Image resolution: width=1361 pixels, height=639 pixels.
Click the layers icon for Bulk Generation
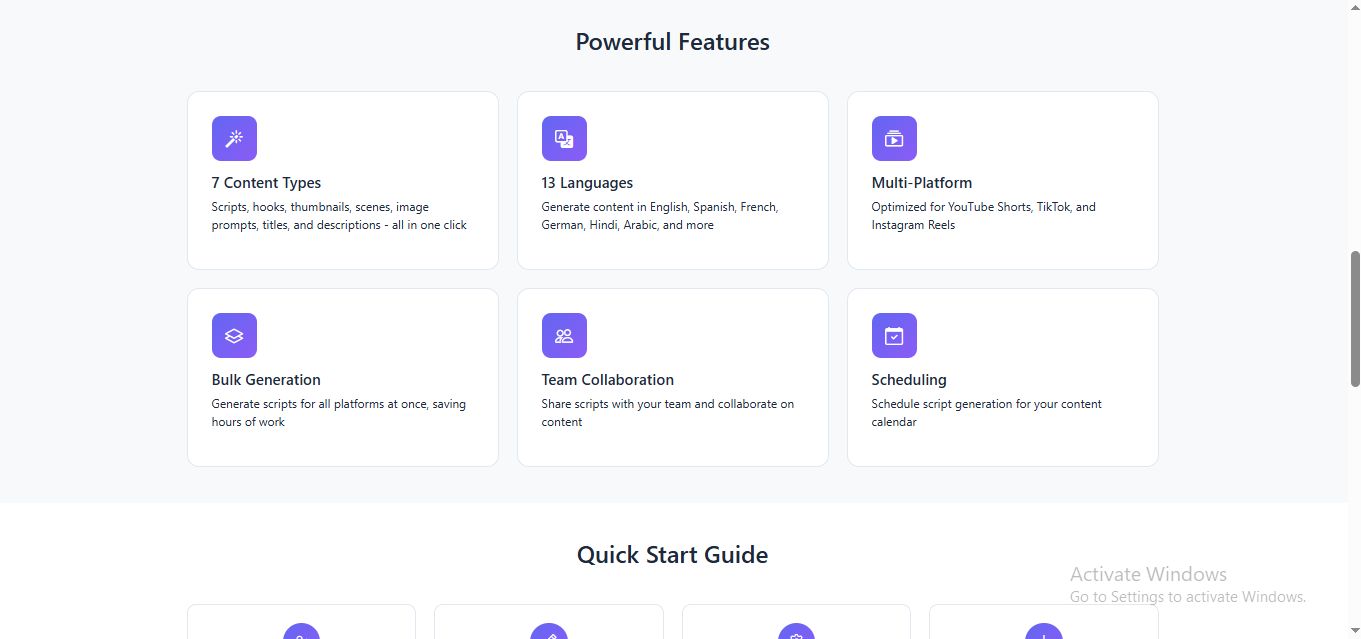click(x=234, y=335)
